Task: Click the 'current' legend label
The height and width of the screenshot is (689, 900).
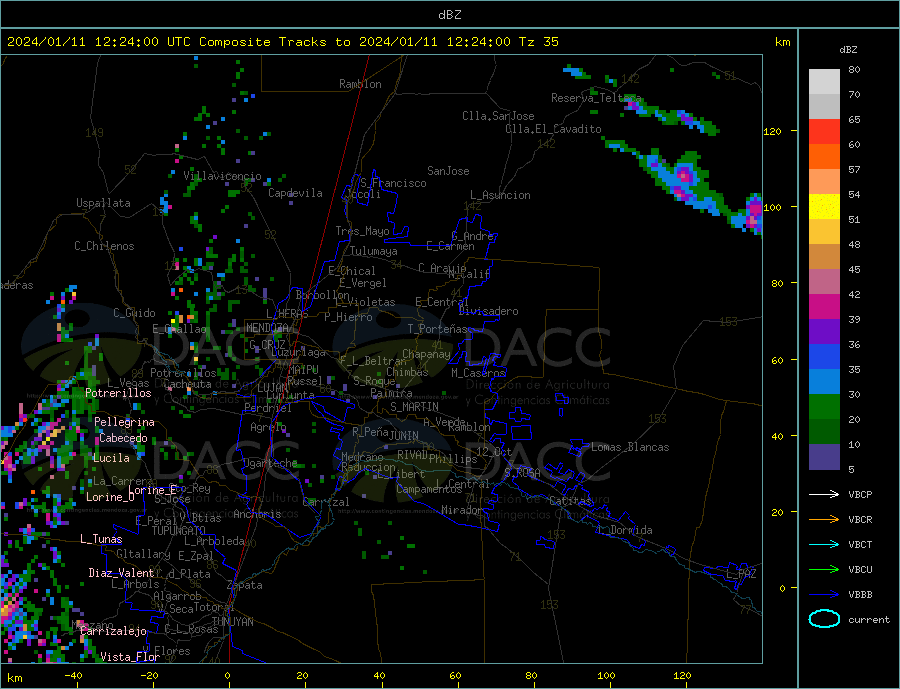Action: coord(869,620)
